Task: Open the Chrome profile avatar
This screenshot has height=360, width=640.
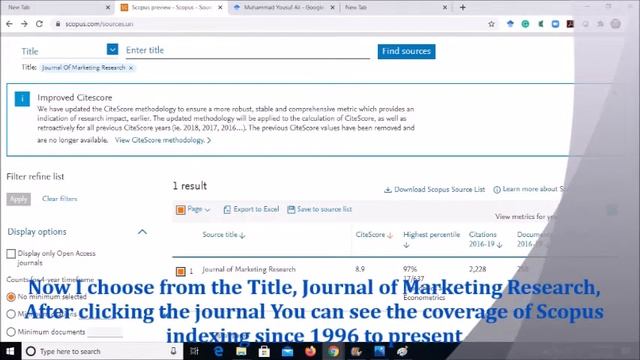Action: tap(616, 24)
